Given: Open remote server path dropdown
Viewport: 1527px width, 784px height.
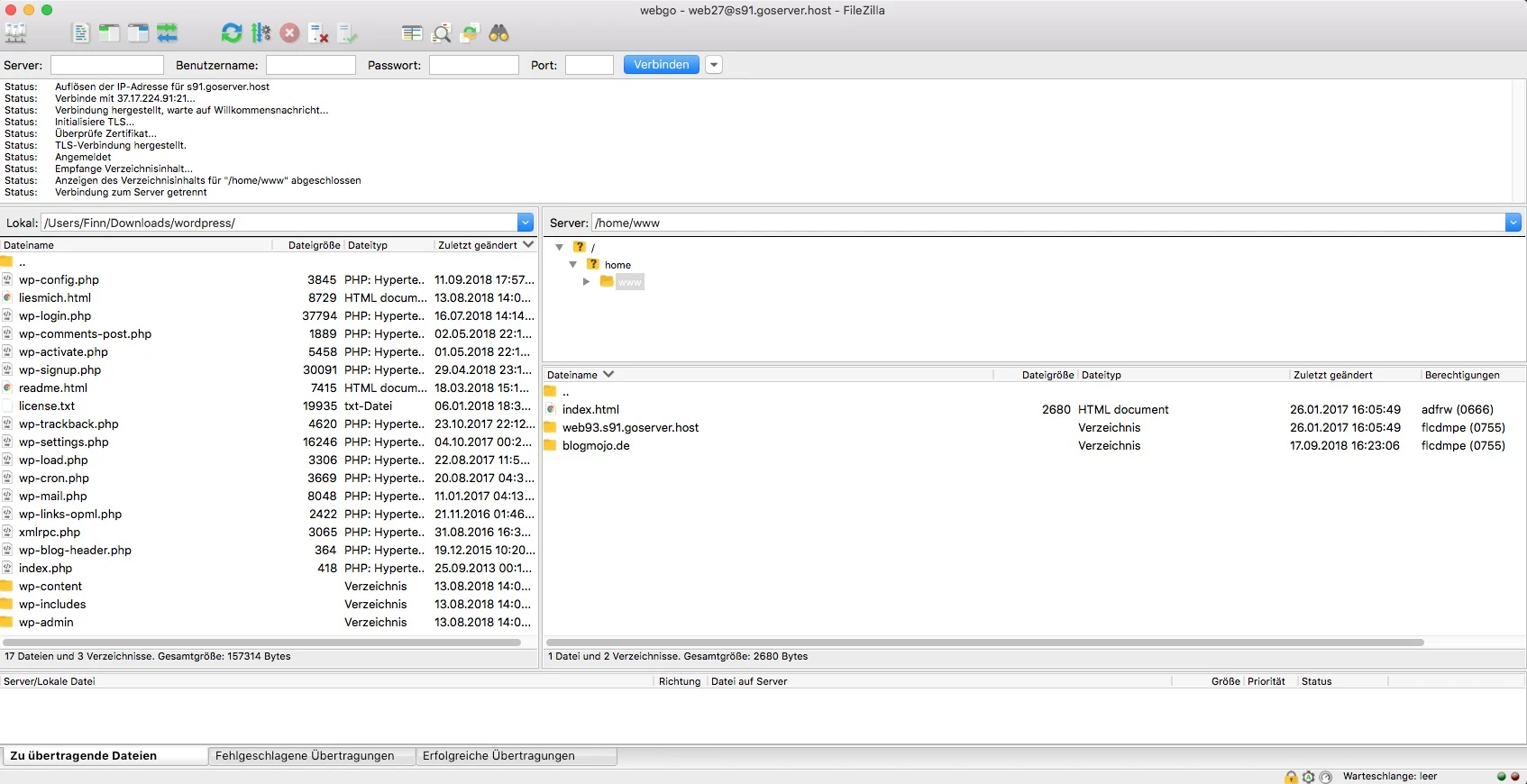Looking at the screenshot, I should tap(1513, 223).
